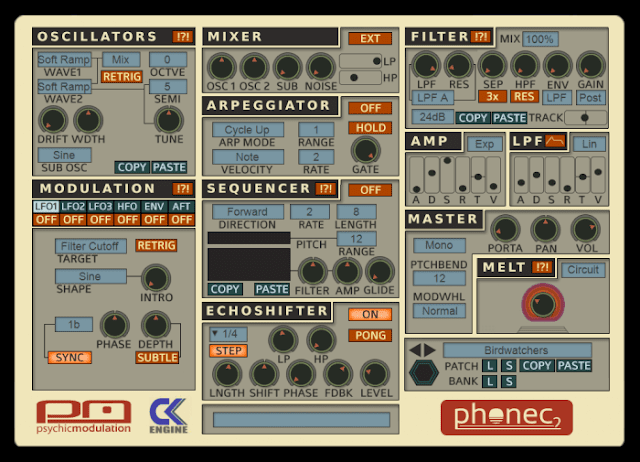Image resolution: width=640 pixels, height=462 pixels.
Task: Select the LFO1 modulation tab
Action: tap(46, 207)
